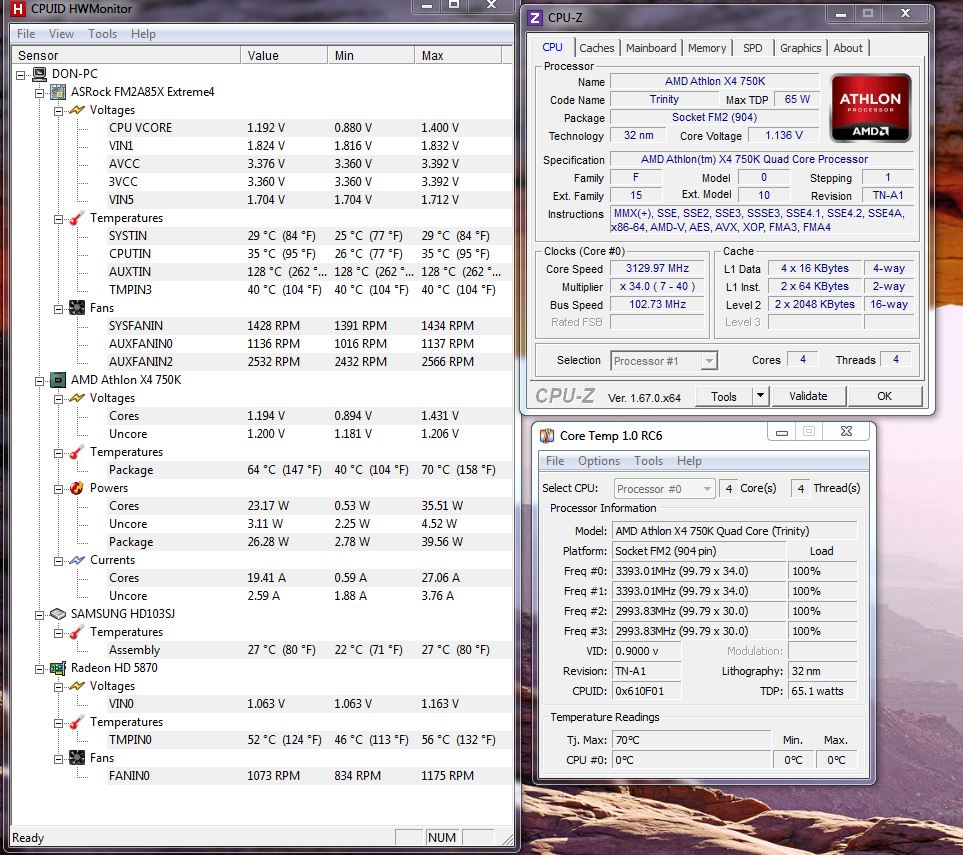Image resolution: width=963 pixels, height=855 pixels.
Task: Click the Currents icon under AMD Athlon
Action: click(77, 560)
